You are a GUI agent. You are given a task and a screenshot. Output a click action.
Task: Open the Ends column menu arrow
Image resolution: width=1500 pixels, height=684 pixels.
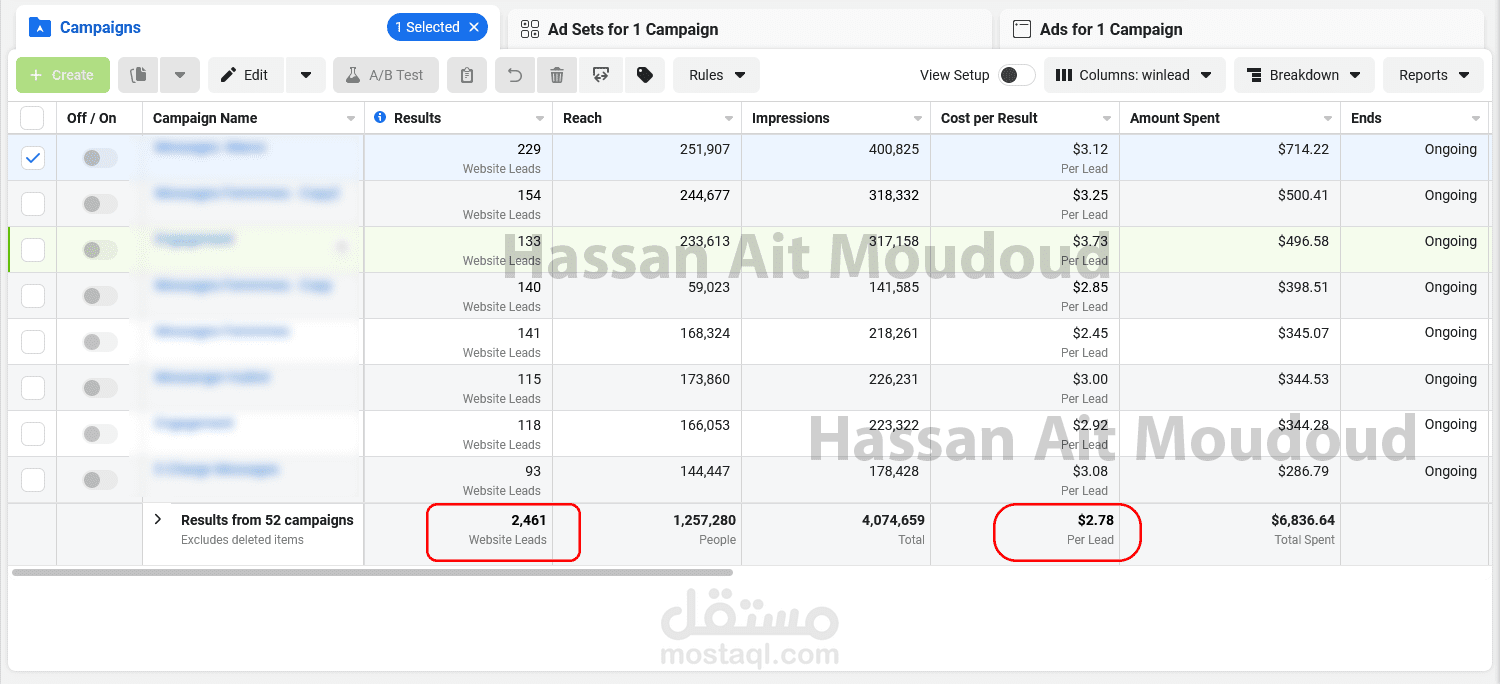[x=1477, y=119]
